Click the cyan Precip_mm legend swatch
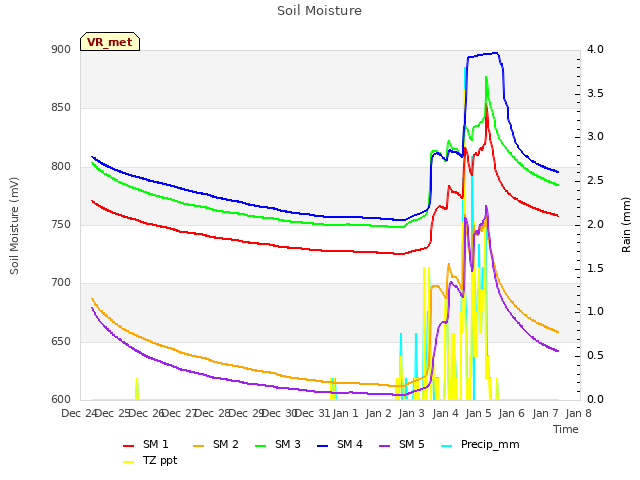 coord(447,446)
